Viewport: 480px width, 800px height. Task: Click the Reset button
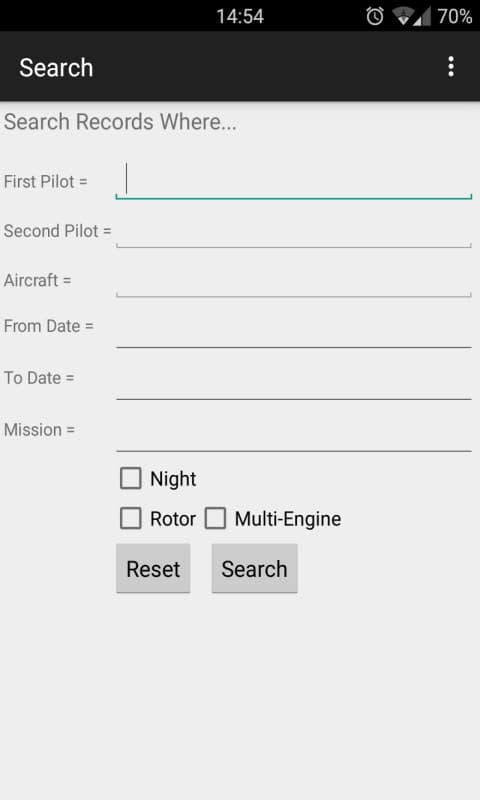(153, 568)
